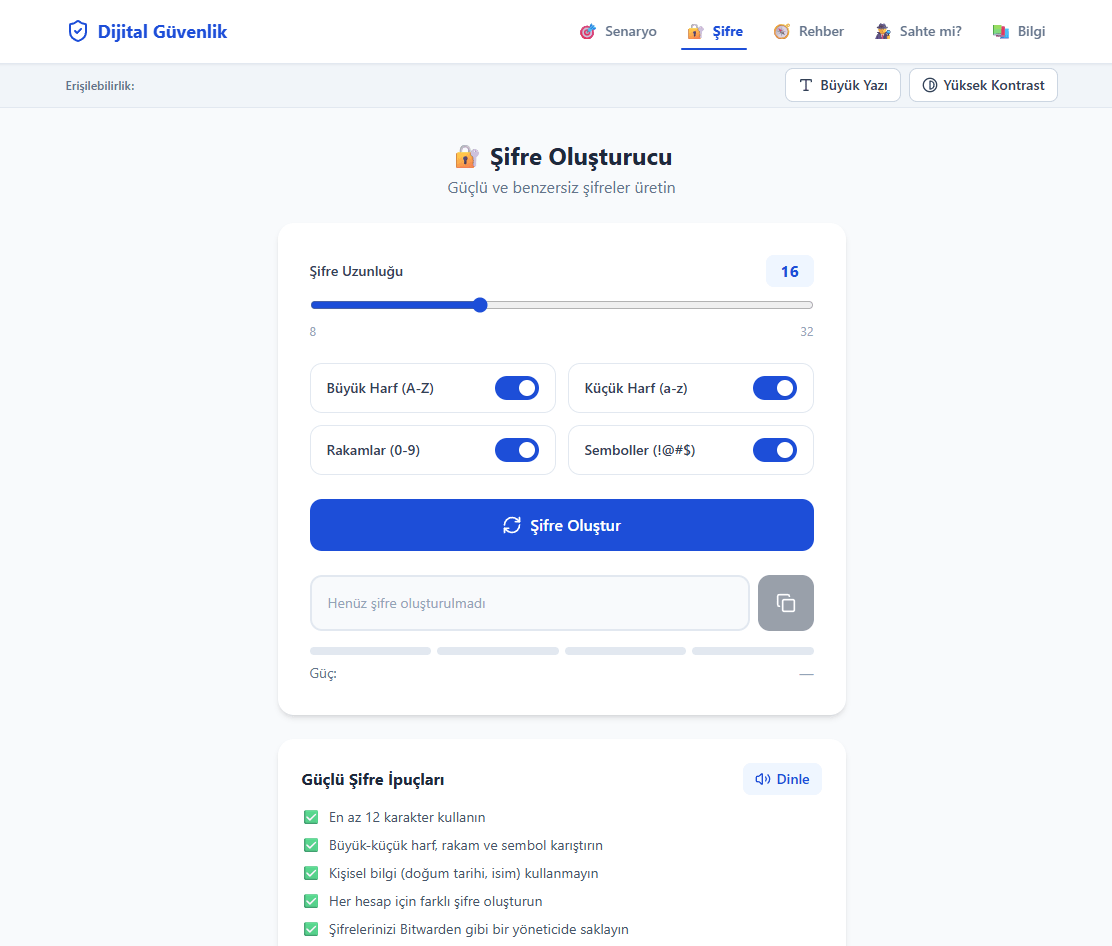Click the T typography icon
Image resolution: width=1112 pixels, height=946 pixels.
806,85
